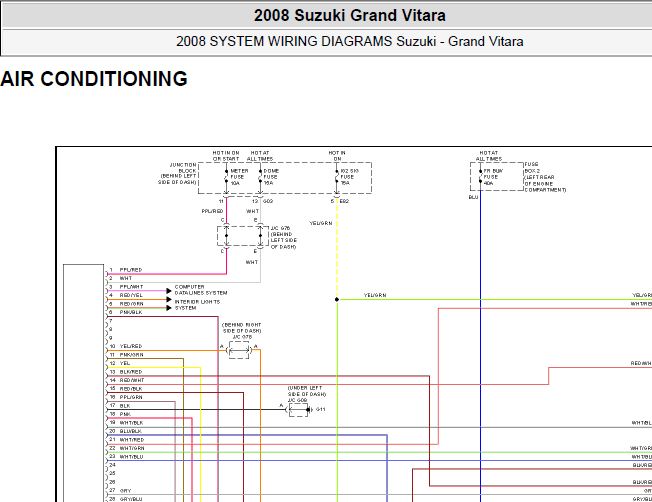This screenshot has height=502, width=652.
Task: Click connector pin '16 PPL/GRN'
Action: pyautogui.click(x=126, y=397)
